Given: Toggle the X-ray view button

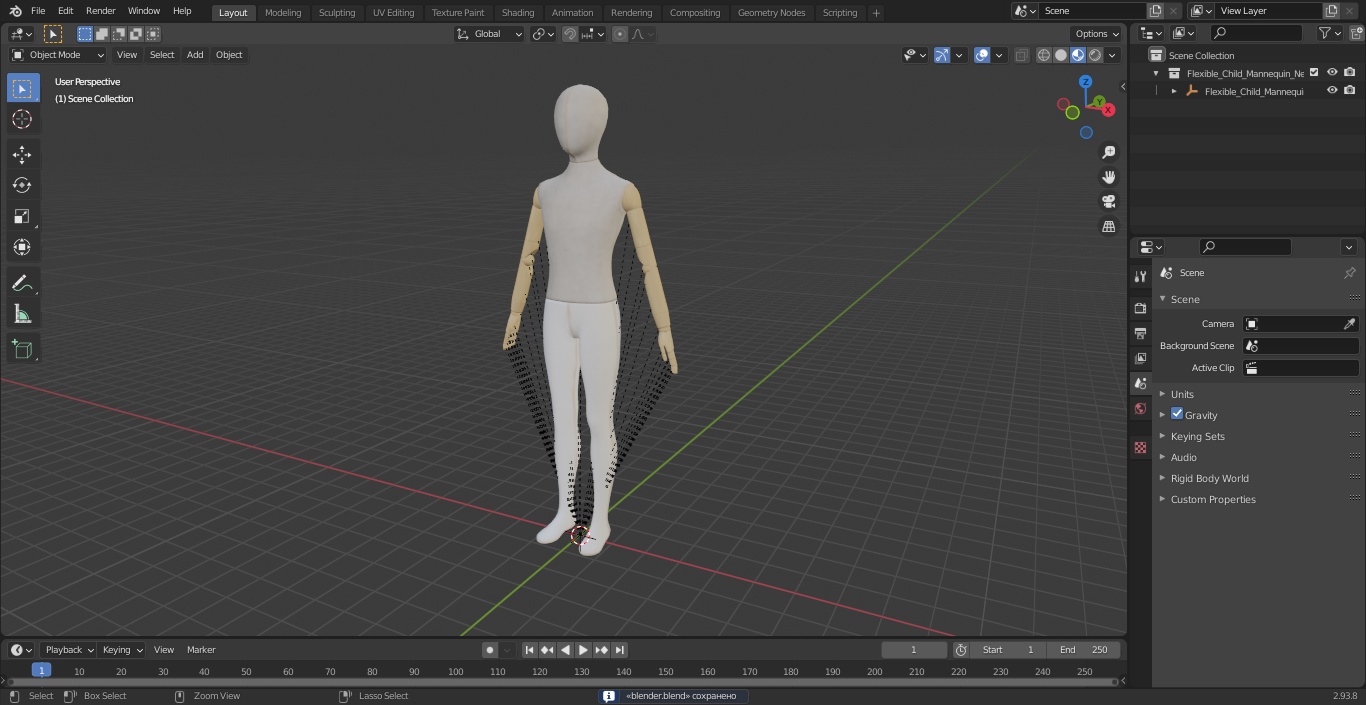Looking at the screenshot, I should (x=1021, y=55).
